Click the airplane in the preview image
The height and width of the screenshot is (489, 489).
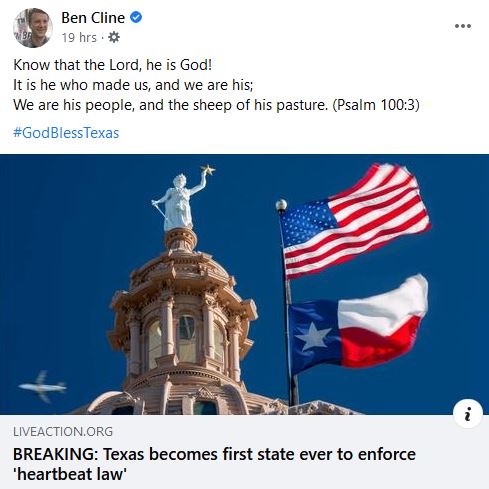[43, 387]
